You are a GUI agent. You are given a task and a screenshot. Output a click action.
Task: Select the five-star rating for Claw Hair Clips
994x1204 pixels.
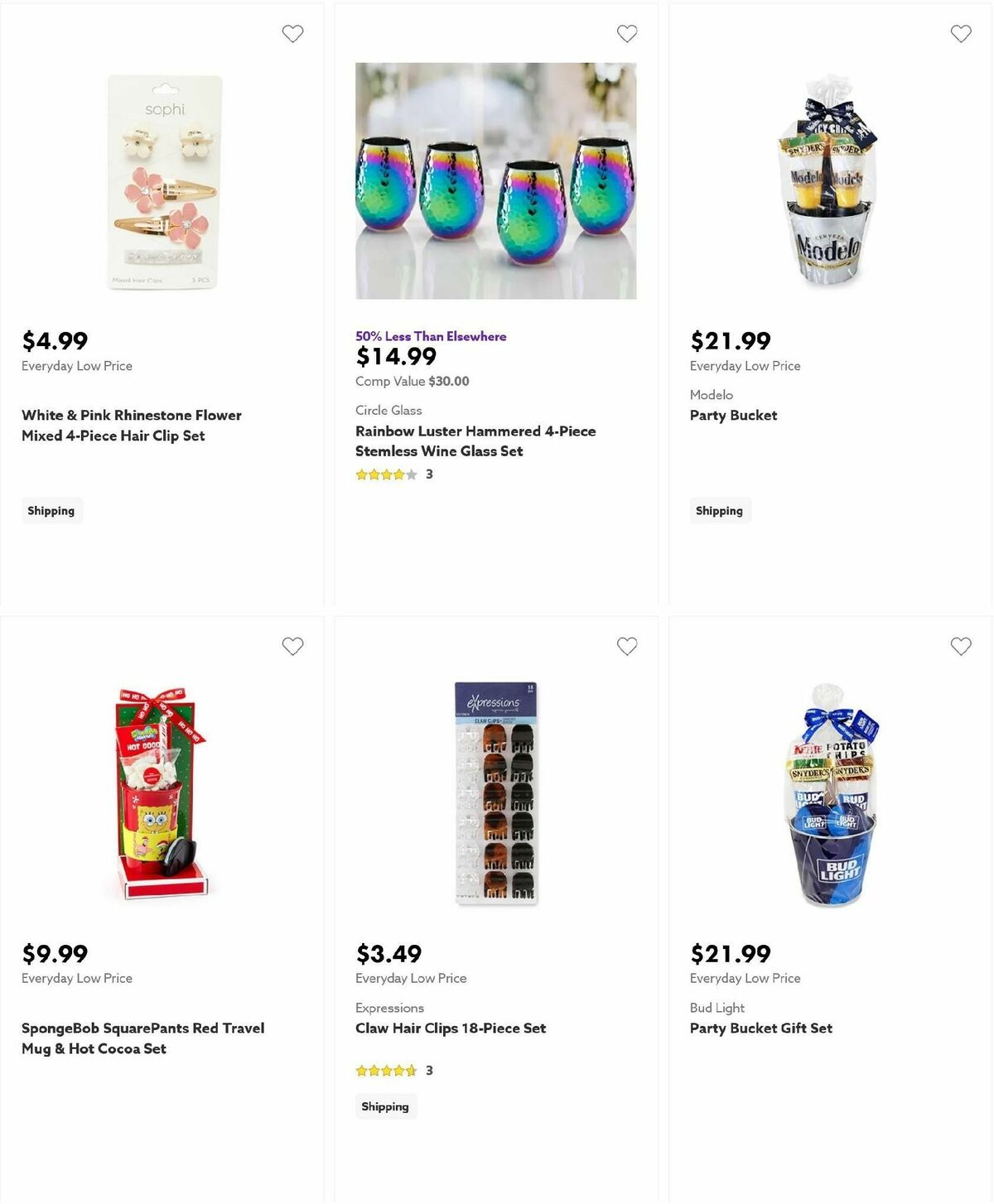pyautogui.click(x=386, y=1070)
